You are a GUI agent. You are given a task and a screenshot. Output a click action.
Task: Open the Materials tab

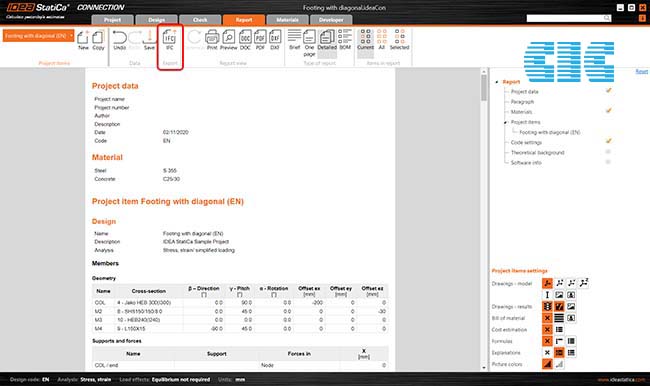pos(287,20)
